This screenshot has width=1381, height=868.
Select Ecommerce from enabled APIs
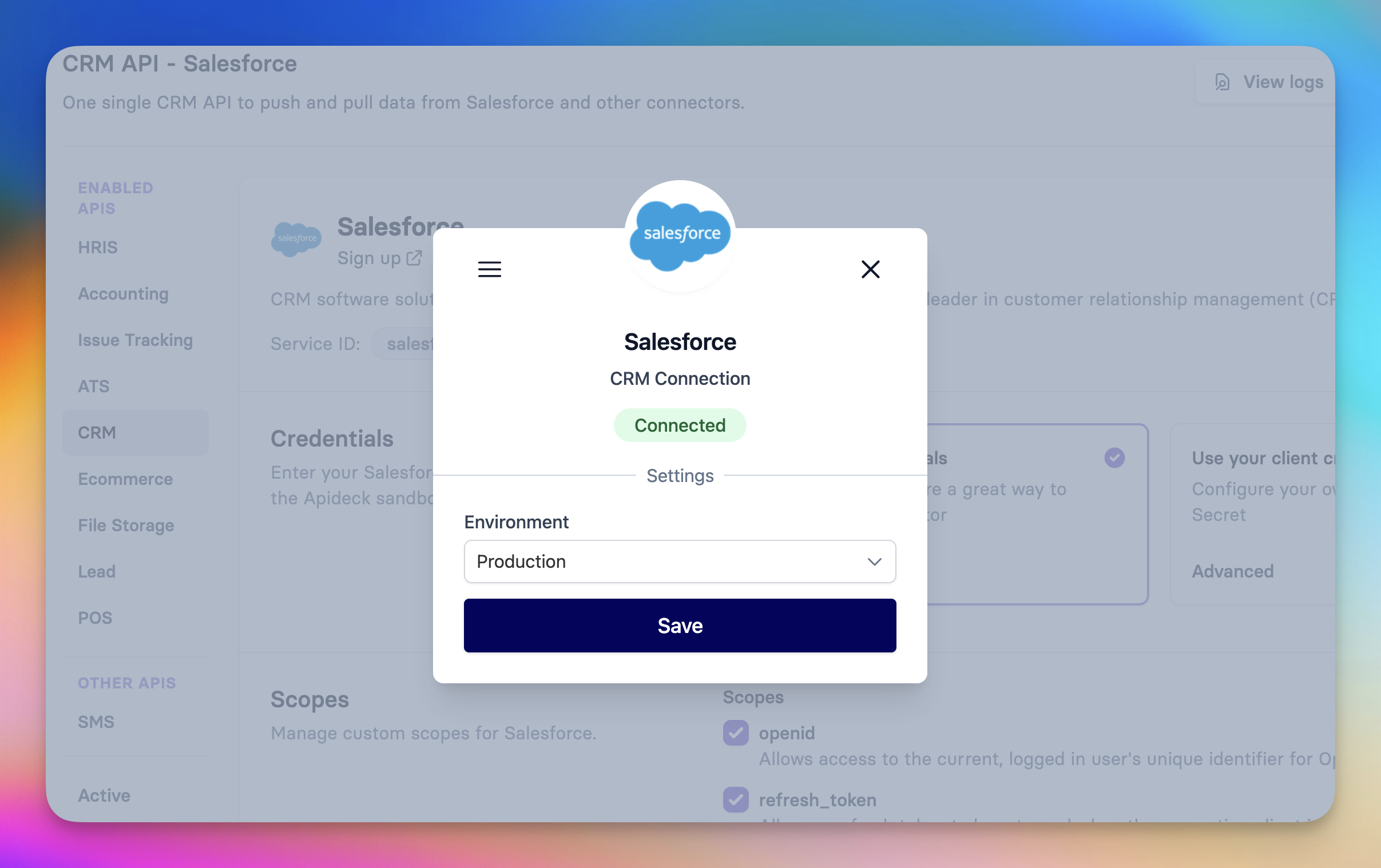[125, 479]
